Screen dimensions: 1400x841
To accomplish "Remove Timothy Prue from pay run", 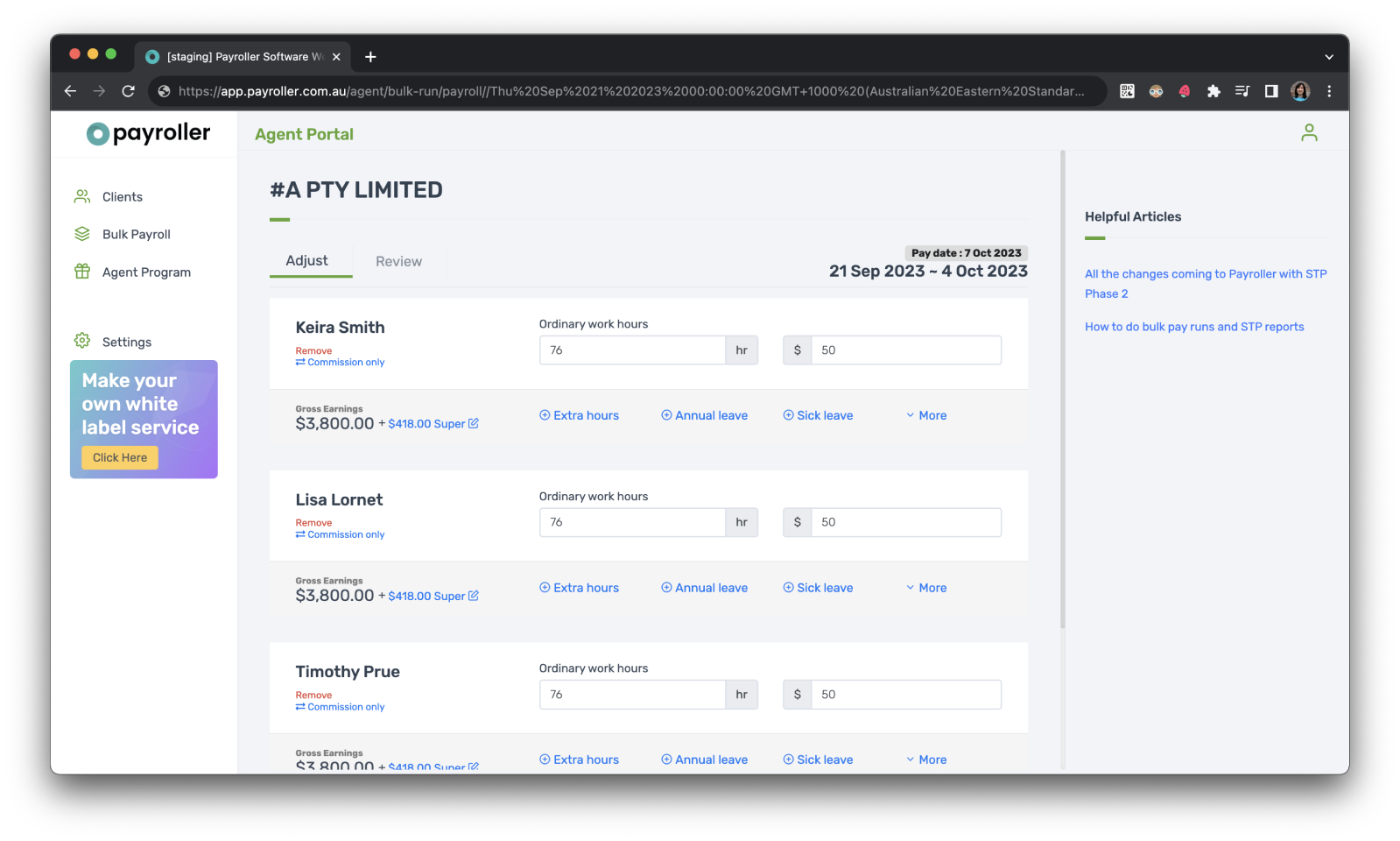I will (313, 696).
